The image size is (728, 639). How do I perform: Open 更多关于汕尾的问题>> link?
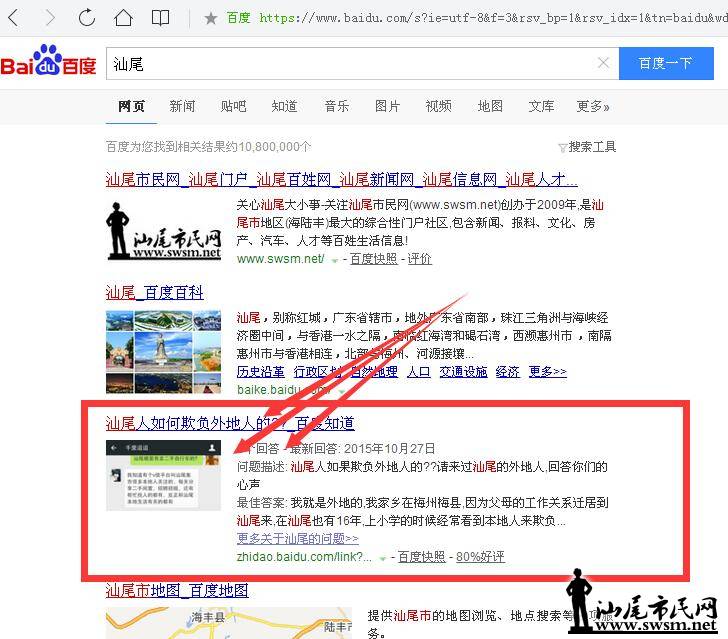298,539
